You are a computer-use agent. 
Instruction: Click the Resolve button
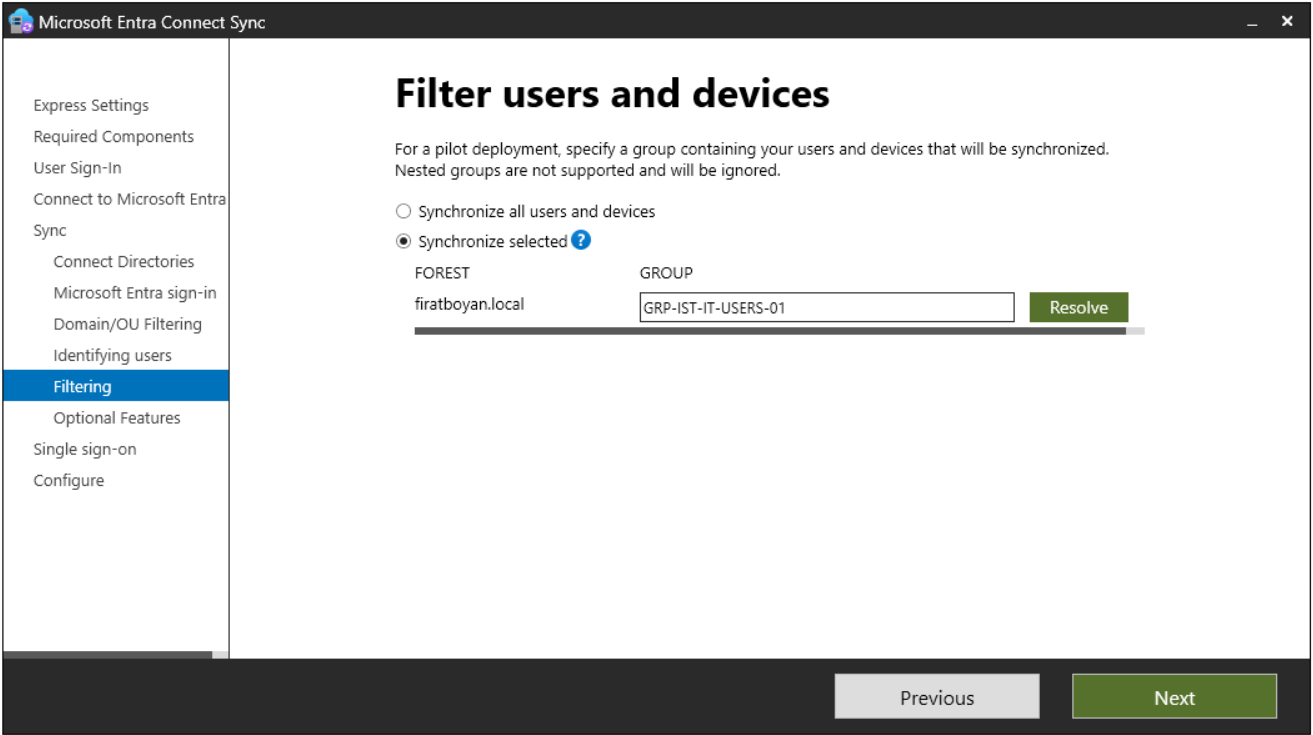1078,307
